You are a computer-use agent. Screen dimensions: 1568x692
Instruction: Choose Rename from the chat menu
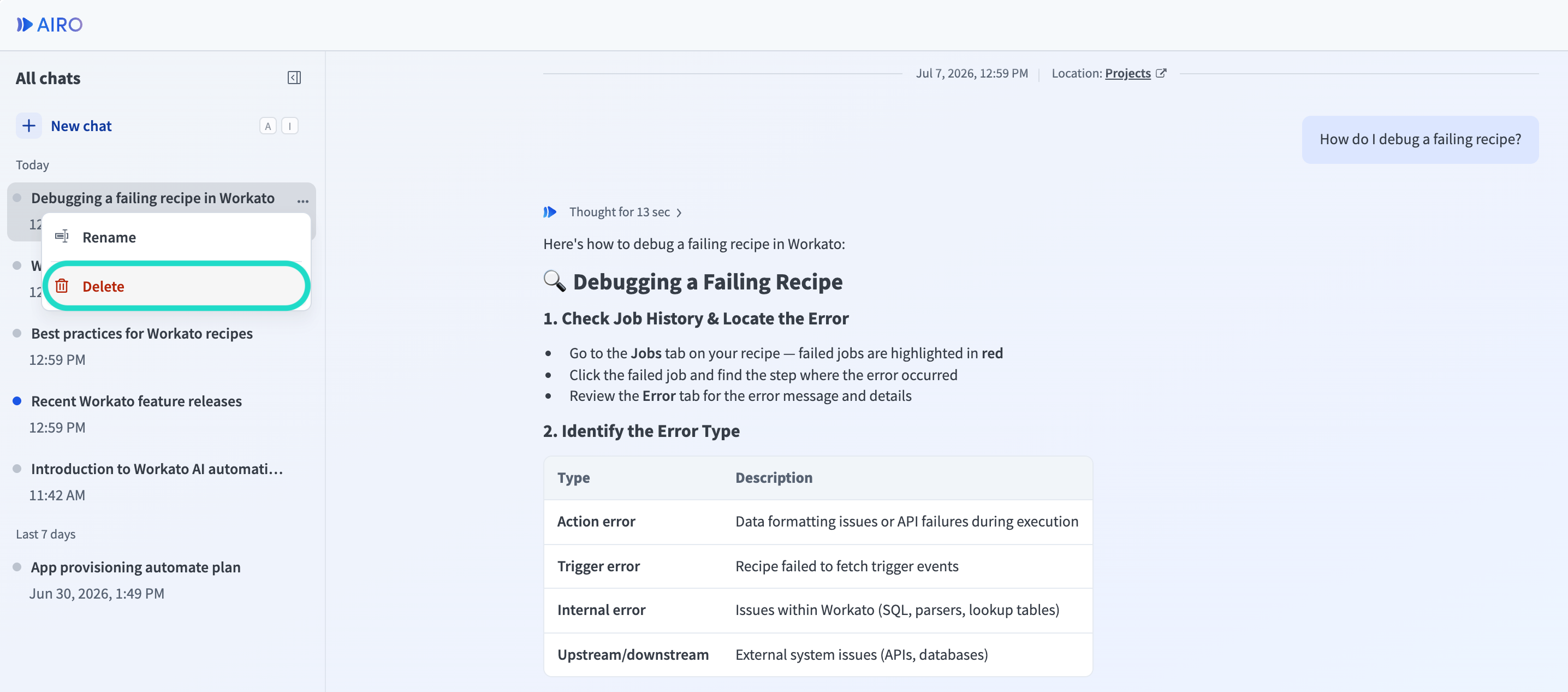[x=176, y=237]
